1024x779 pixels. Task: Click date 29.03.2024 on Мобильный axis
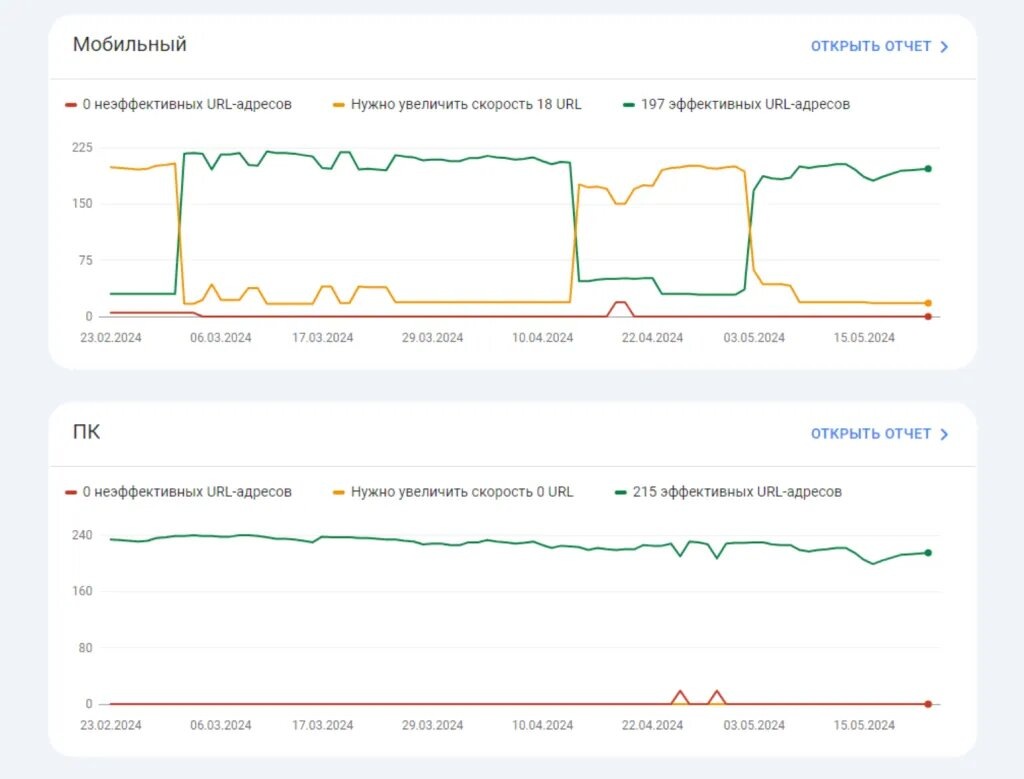tap(432, 338)
